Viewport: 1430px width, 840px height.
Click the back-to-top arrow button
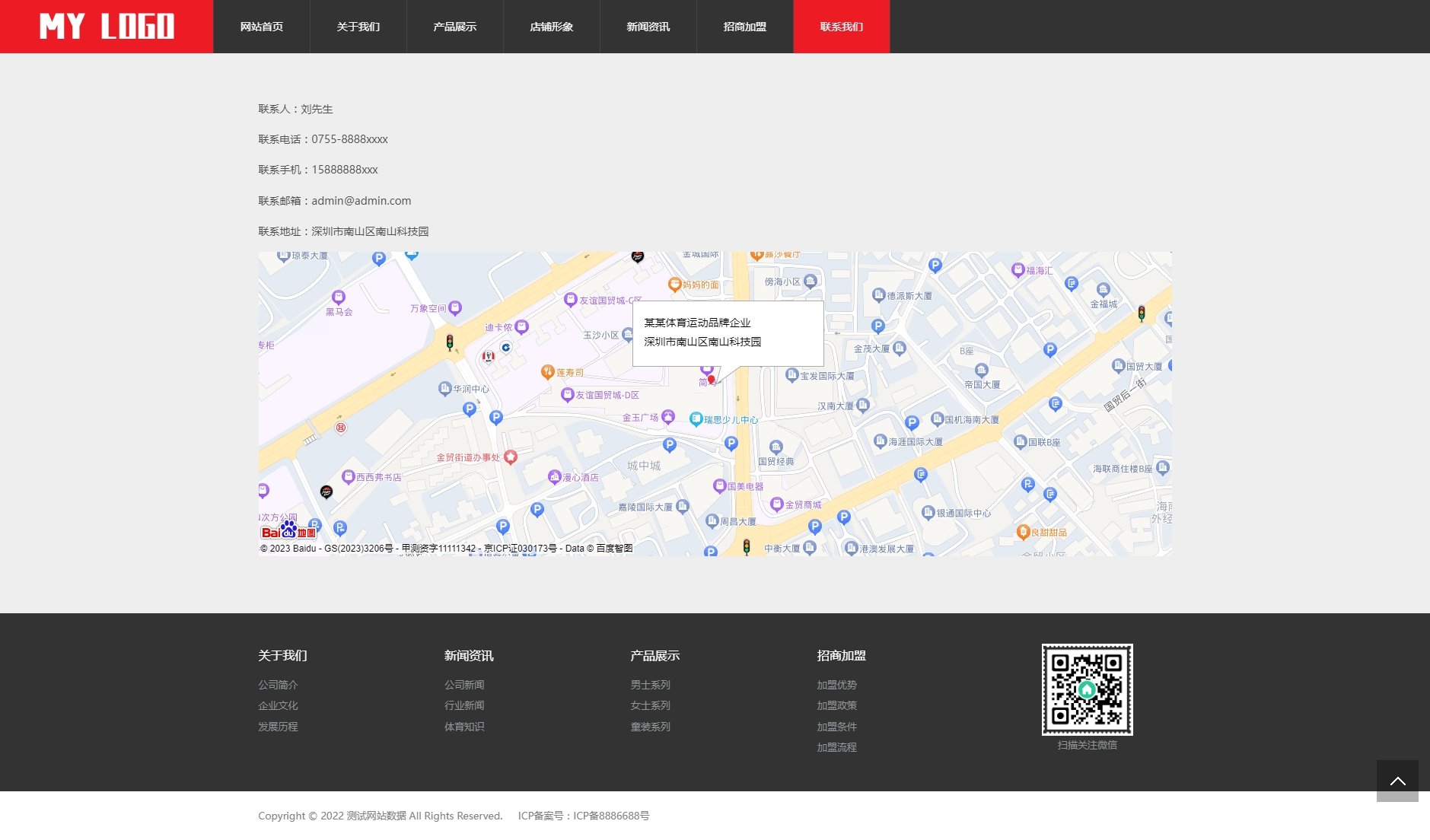1397,781
